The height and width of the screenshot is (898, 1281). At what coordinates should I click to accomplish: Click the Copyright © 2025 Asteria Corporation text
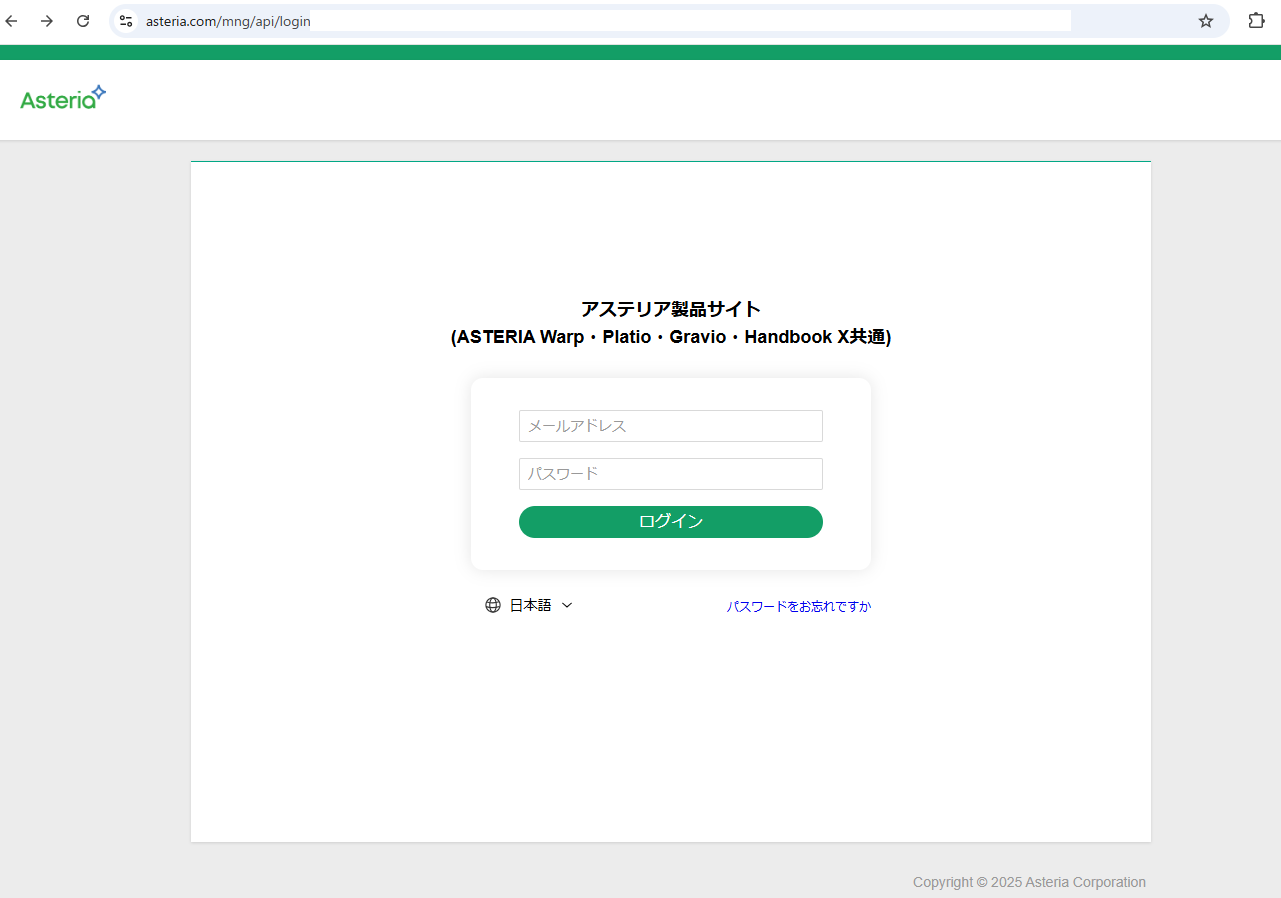(x=1029, y=882)
